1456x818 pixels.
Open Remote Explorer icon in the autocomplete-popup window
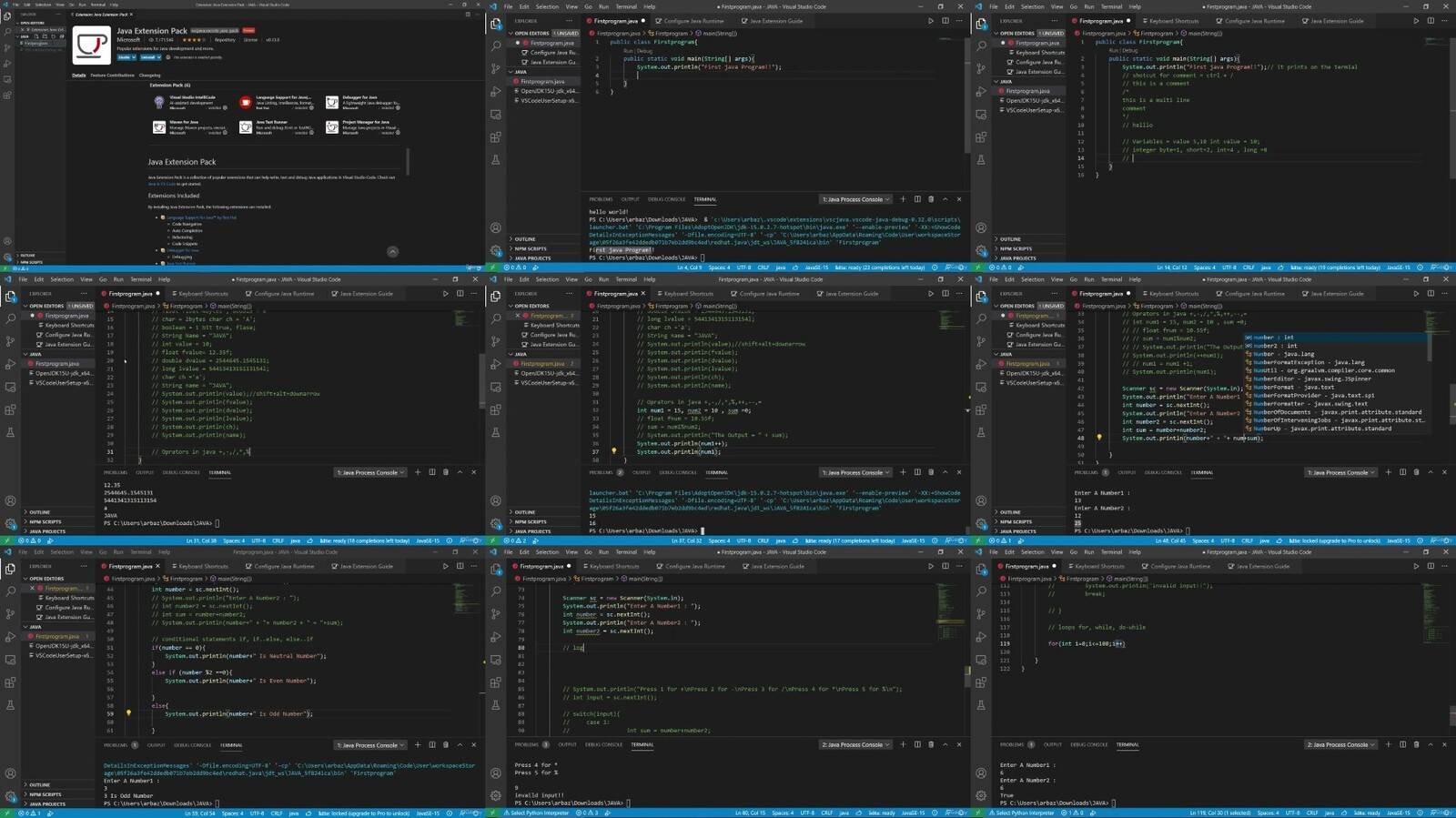(981, 387)
